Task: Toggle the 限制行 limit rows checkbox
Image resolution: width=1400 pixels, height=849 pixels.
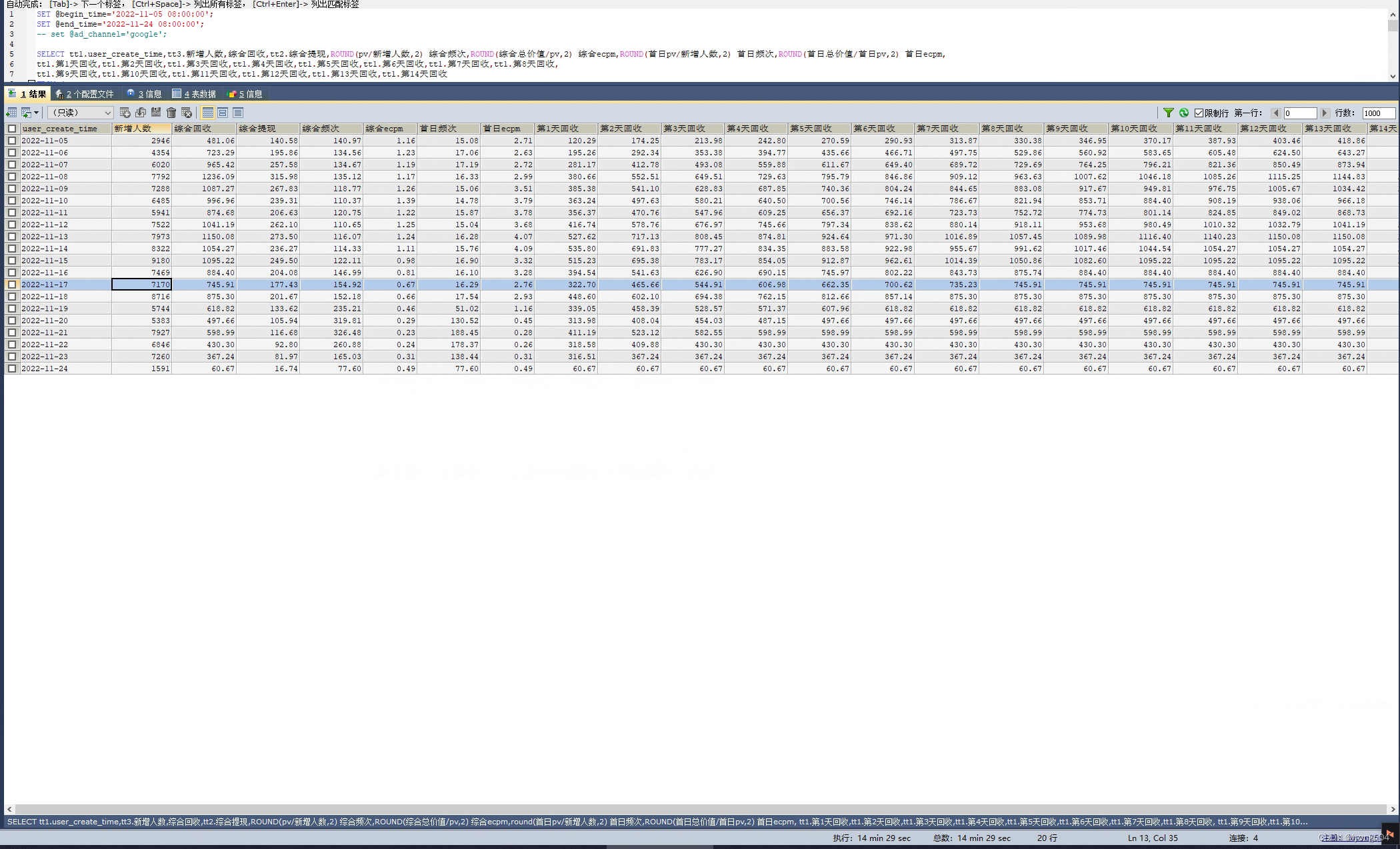Action: pos(1199,113)
